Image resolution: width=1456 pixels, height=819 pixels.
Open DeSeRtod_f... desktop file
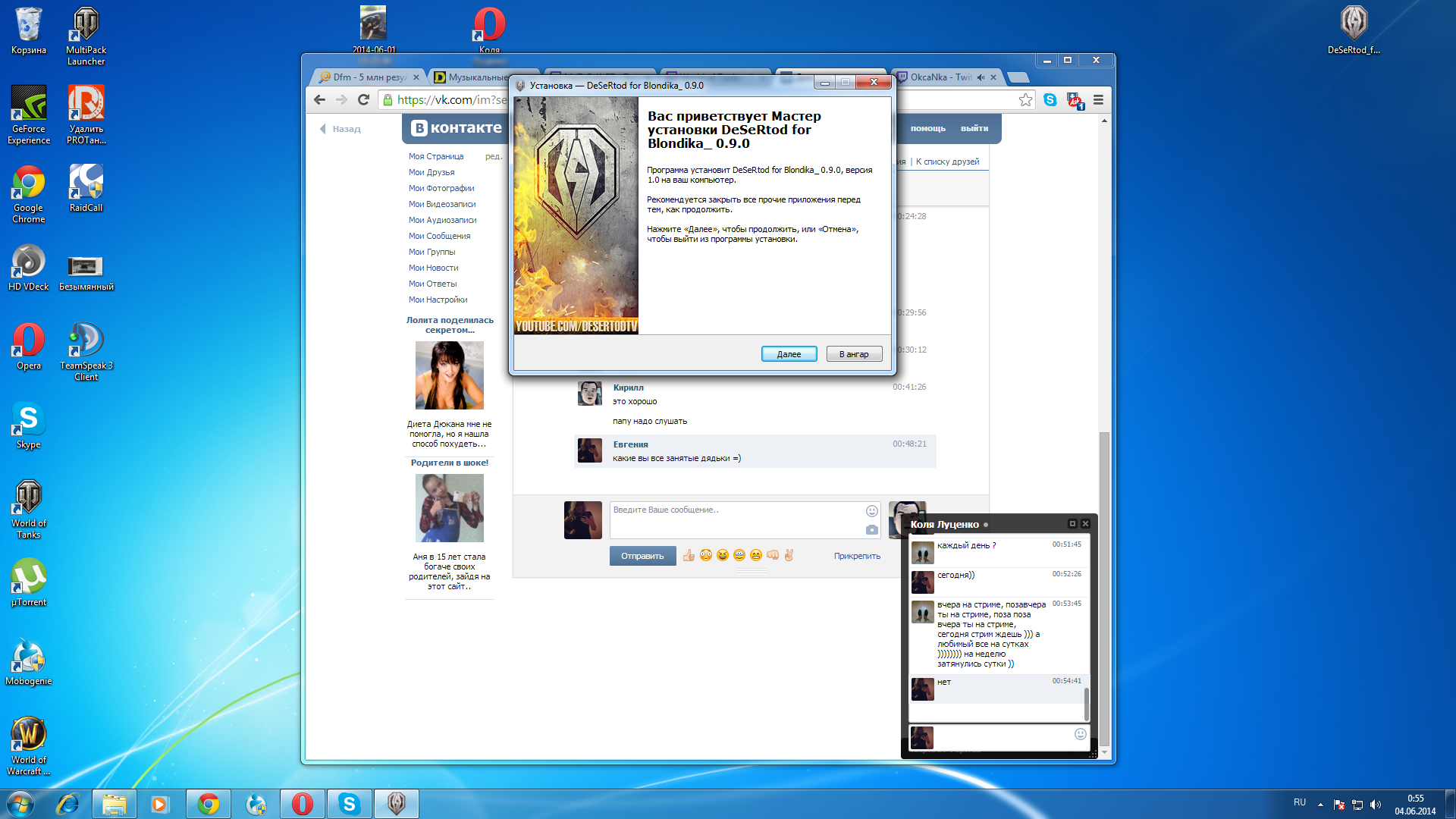[x=1354, y=32]
